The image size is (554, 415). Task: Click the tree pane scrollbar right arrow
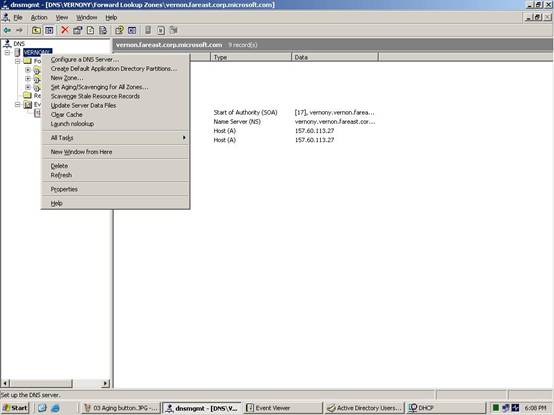tap(106, 383)
